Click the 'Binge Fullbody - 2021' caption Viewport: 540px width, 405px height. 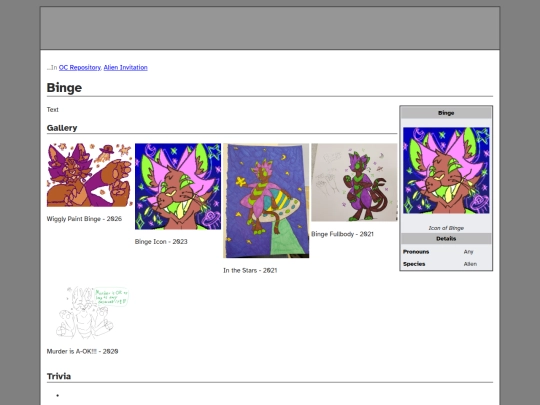(342, 234)
